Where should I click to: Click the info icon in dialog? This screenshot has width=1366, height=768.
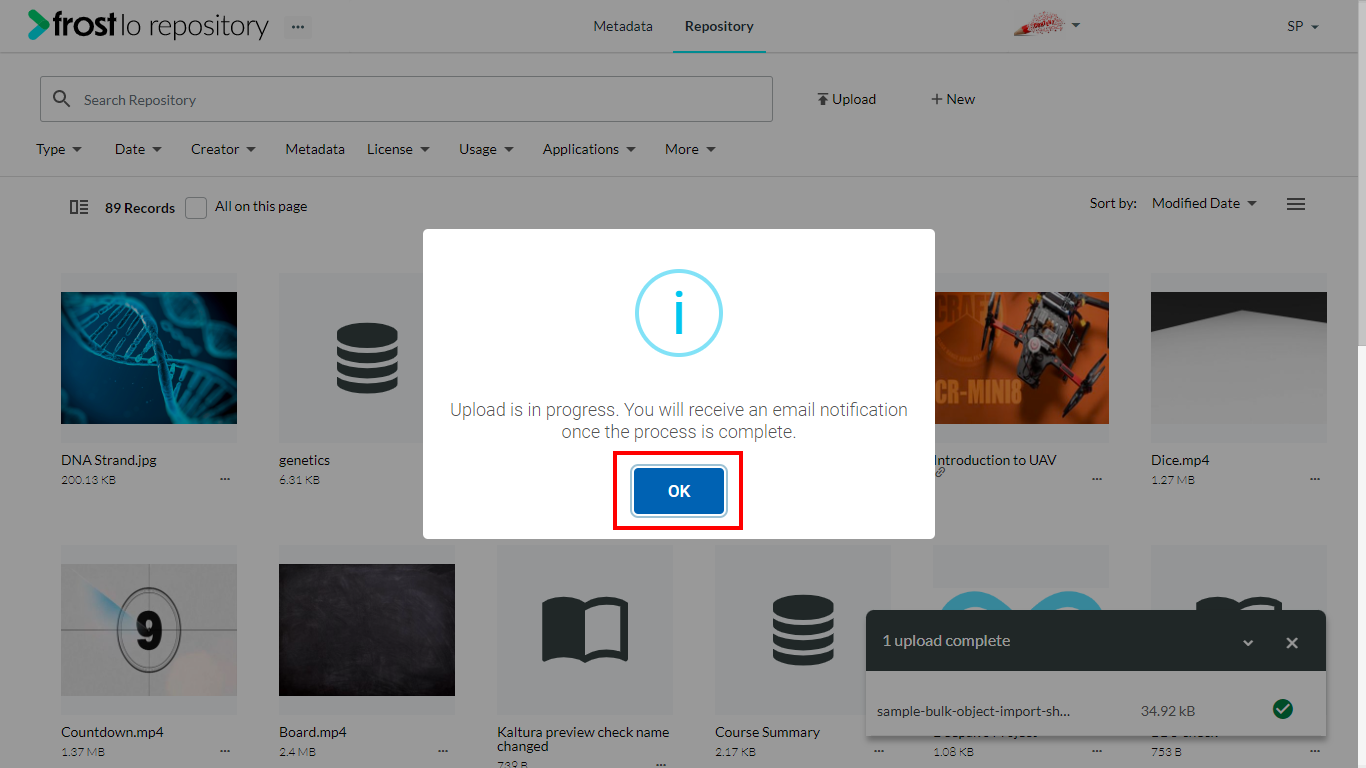tap(679, 313)
